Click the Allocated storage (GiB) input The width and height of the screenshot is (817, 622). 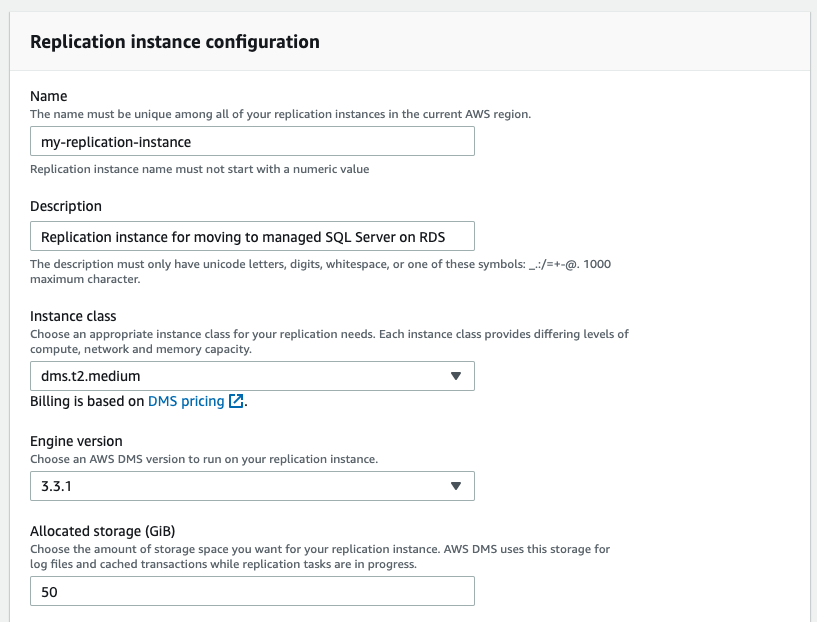pyautogui.click(x=252, y=591)
